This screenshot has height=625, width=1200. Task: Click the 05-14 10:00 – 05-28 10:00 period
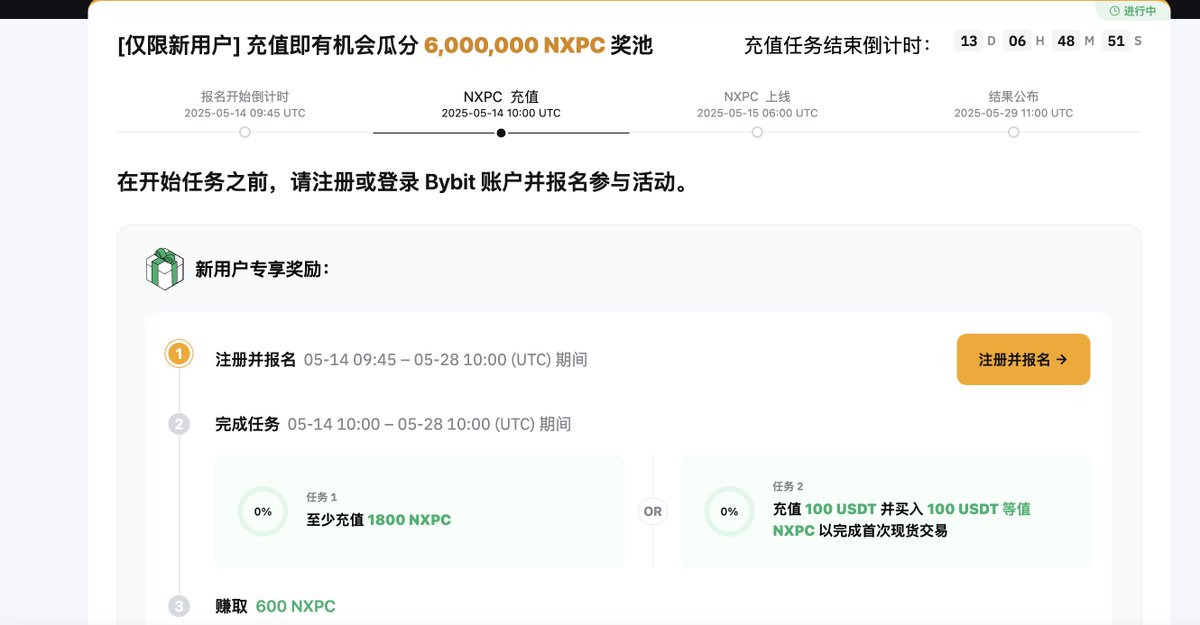pyautogui.click(x=430, y=424)
